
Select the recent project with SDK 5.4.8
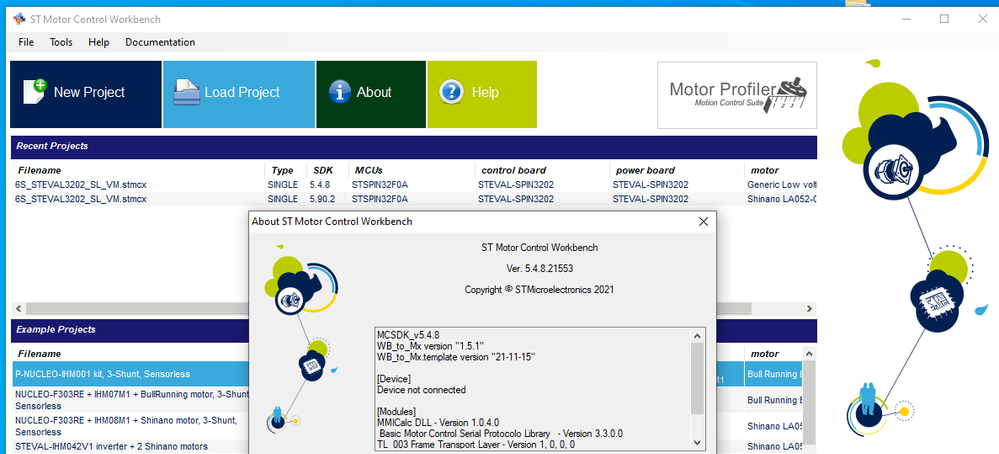(x=414, y=185)
